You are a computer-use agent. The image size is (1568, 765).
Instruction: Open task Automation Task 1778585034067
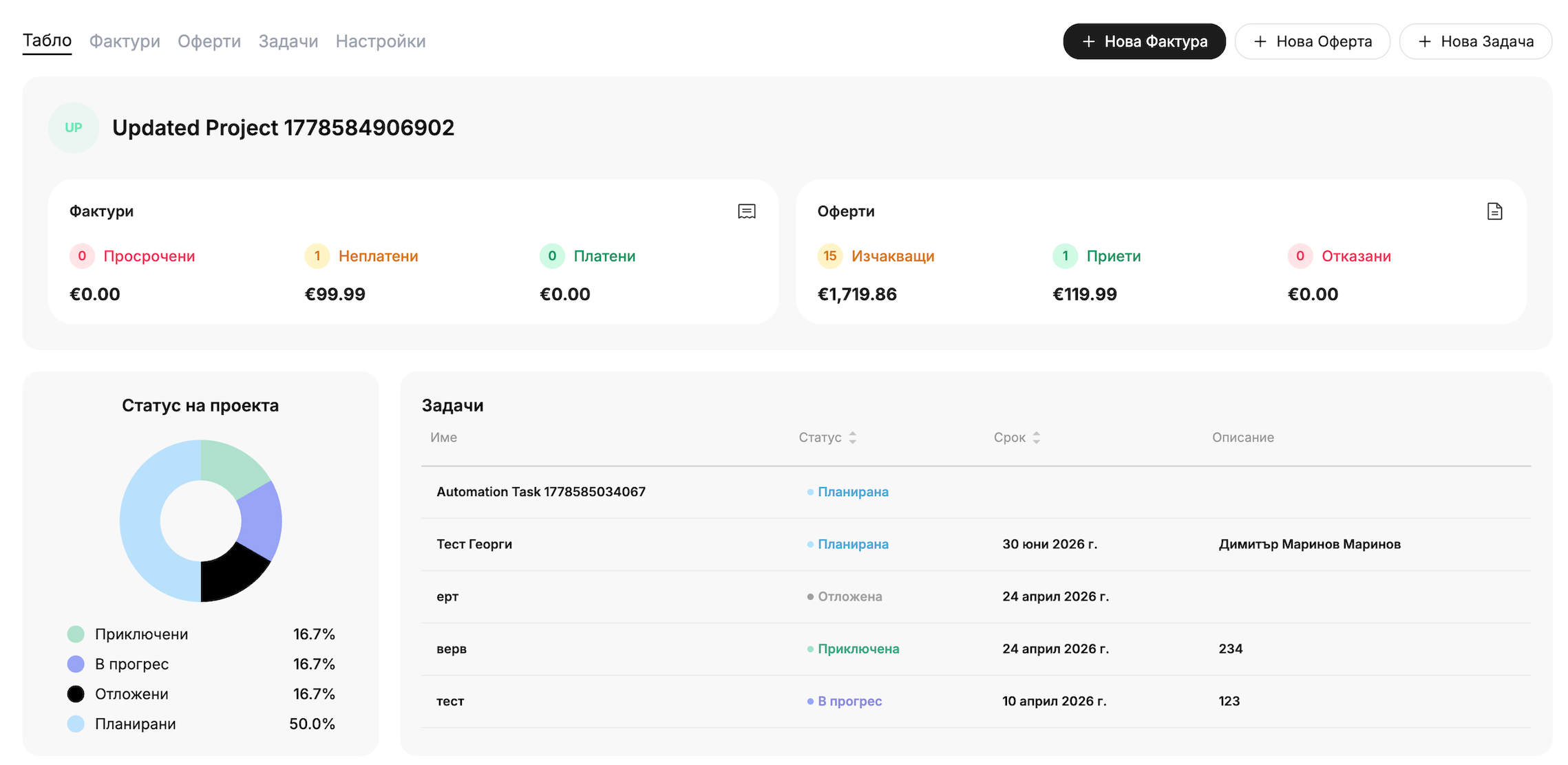tap(541, 492)
